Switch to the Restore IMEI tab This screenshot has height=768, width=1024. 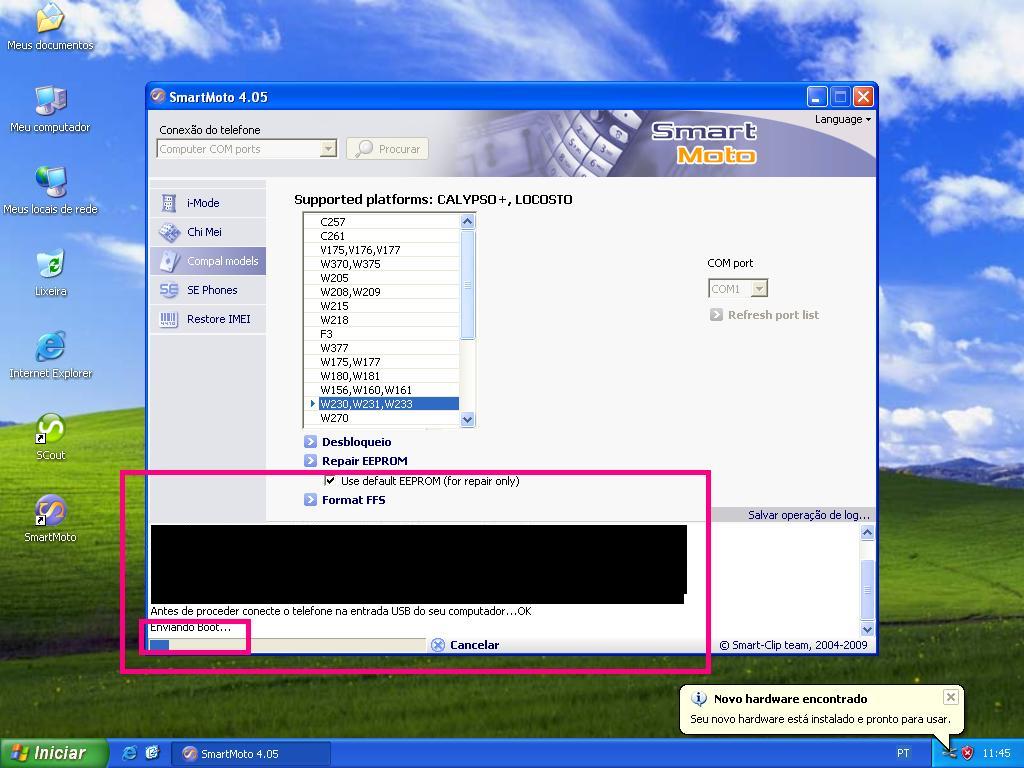[x=208, y=319]
